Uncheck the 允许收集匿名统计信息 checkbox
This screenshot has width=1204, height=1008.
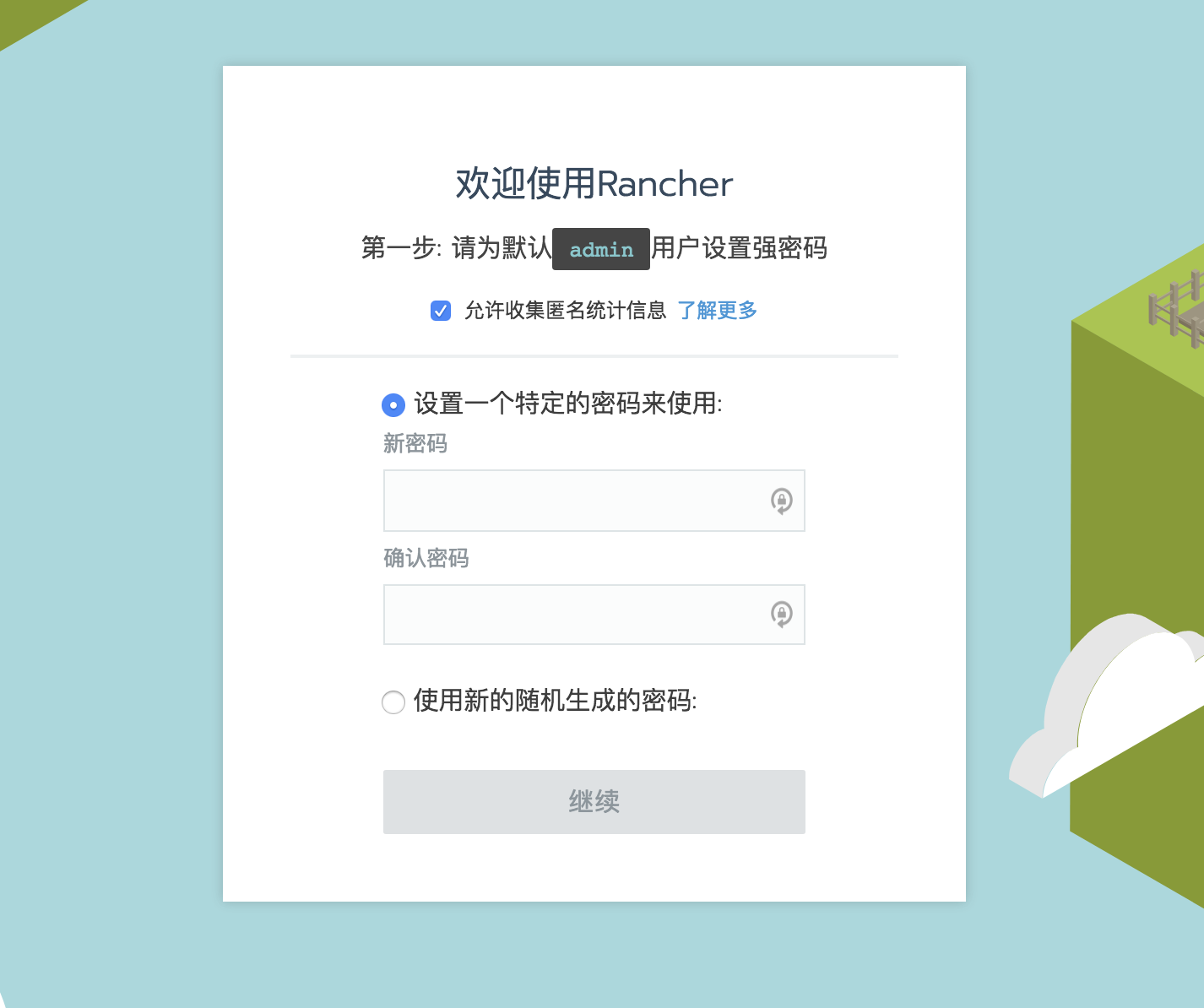(441, 311)
